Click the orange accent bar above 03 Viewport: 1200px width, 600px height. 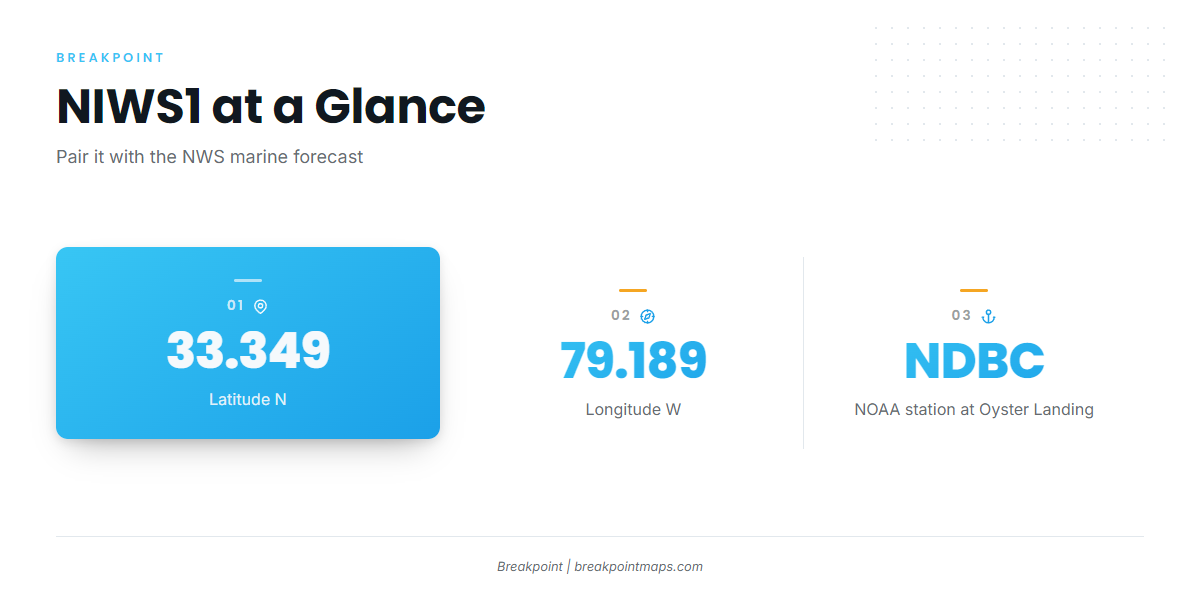pos(974,290)
